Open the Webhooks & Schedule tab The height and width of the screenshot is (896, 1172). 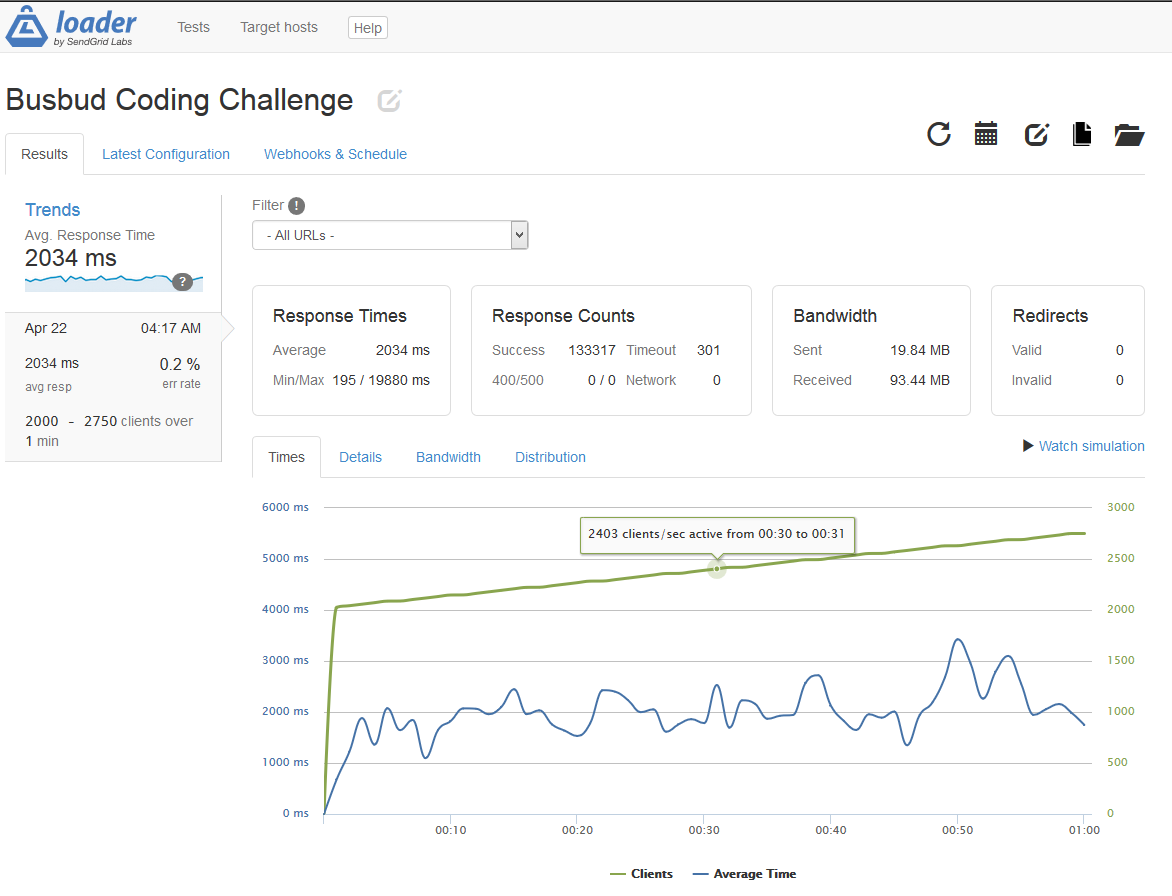click(335, 154)
